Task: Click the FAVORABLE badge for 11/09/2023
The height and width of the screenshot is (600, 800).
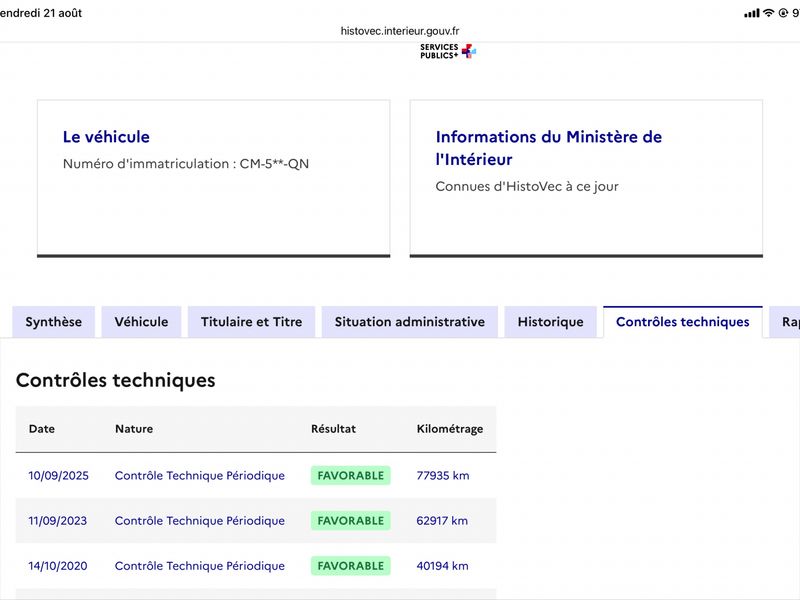Action: pos(351,521)
